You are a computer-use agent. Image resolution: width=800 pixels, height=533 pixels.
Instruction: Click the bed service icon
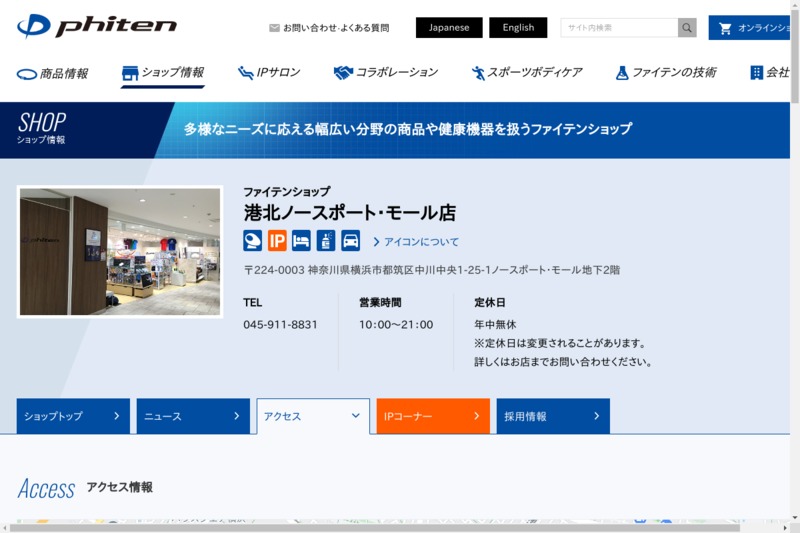[301, 241]
